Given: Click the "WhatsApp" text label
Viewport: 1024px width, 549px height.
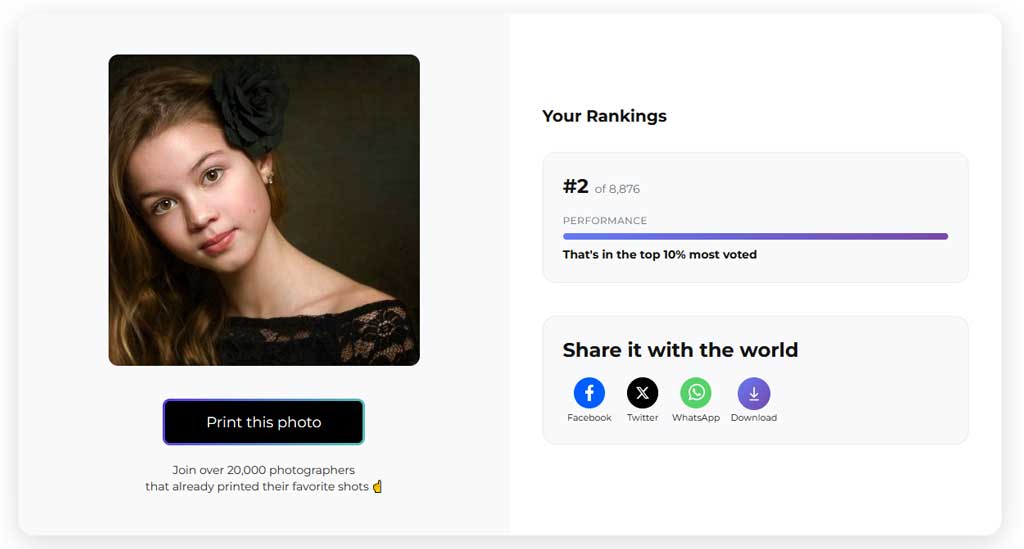Looking at the screenshot, I should point(695,418).
